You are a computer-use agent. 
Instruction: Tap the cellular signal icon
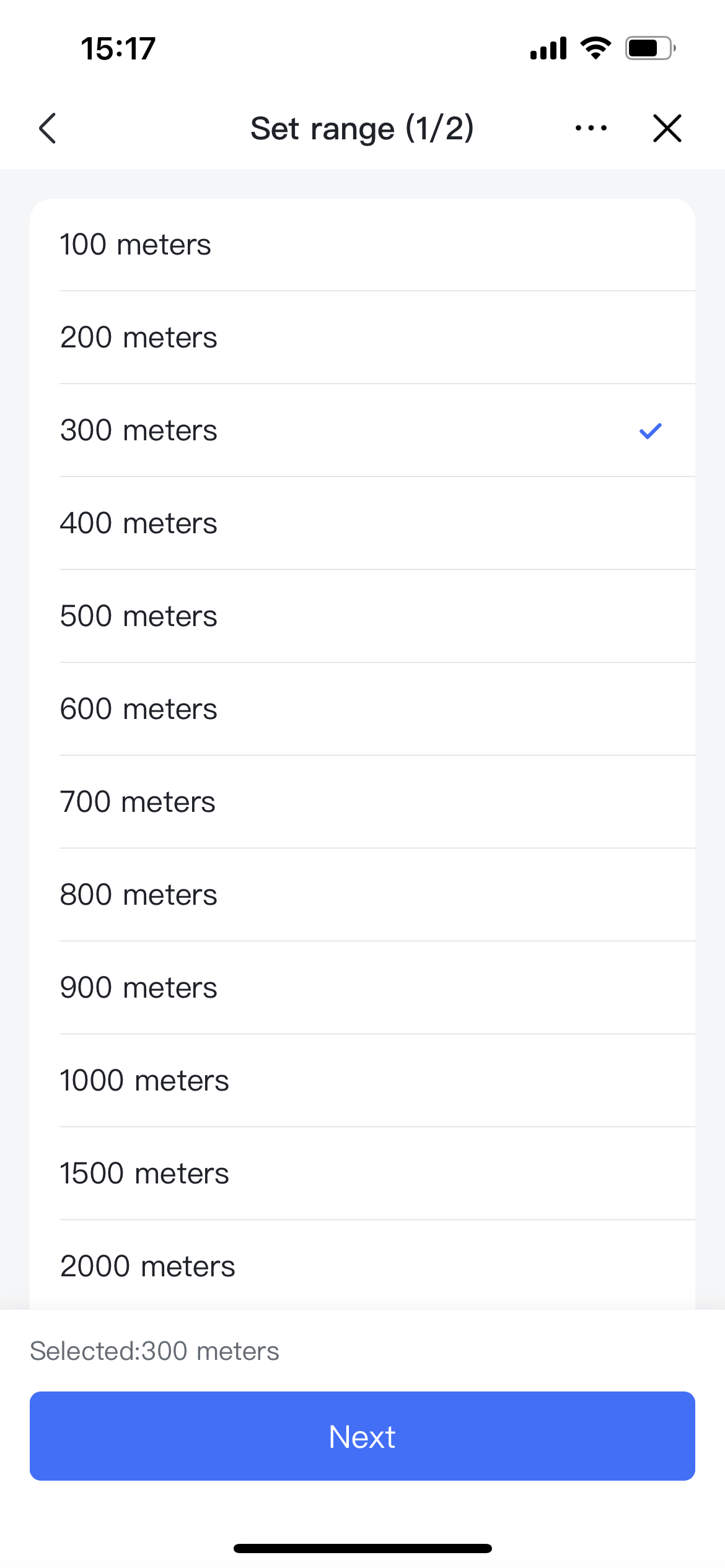pyautogui.click(x=548, y=48)
